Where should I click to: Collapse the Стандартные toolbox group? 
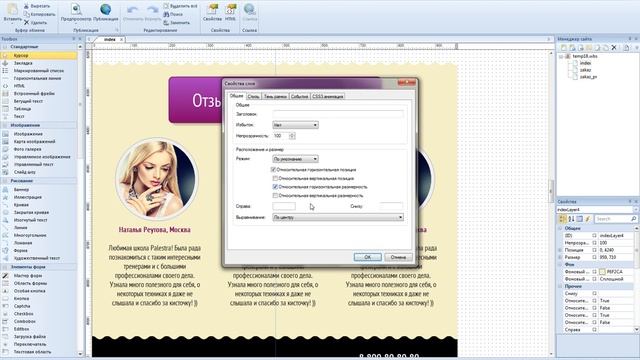click(5, 47)
